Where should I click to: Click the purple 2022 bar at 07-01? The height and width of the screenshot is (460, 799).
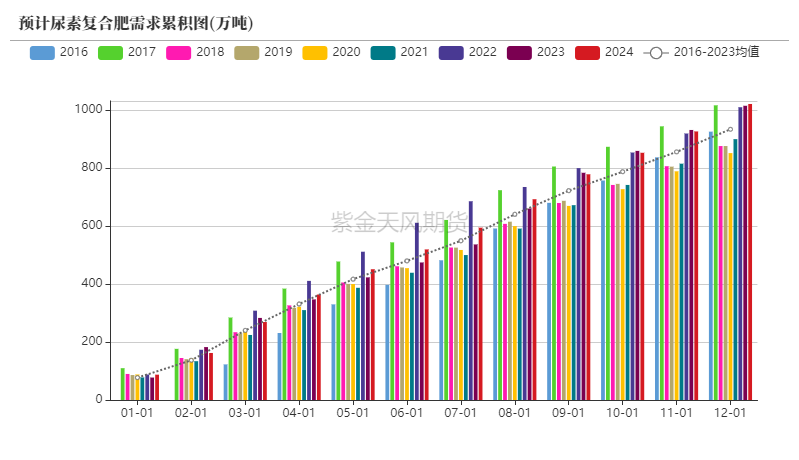tap(471, 301)
